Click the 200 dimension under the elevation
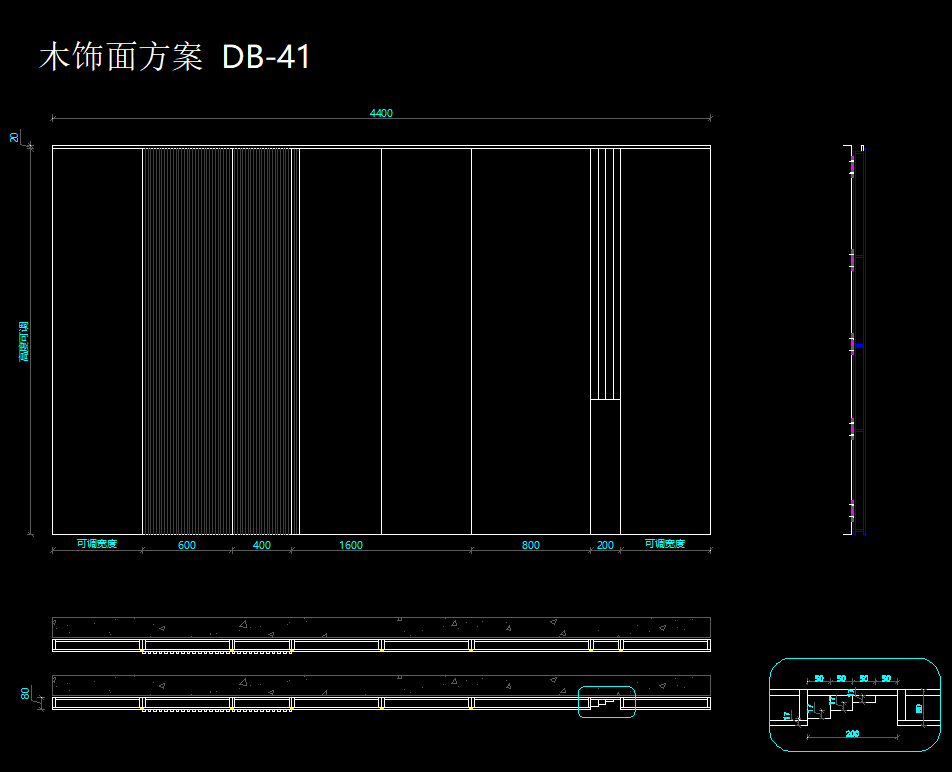Image resolution: width=952 pixels, height=772 pixels. coord(605,545)
